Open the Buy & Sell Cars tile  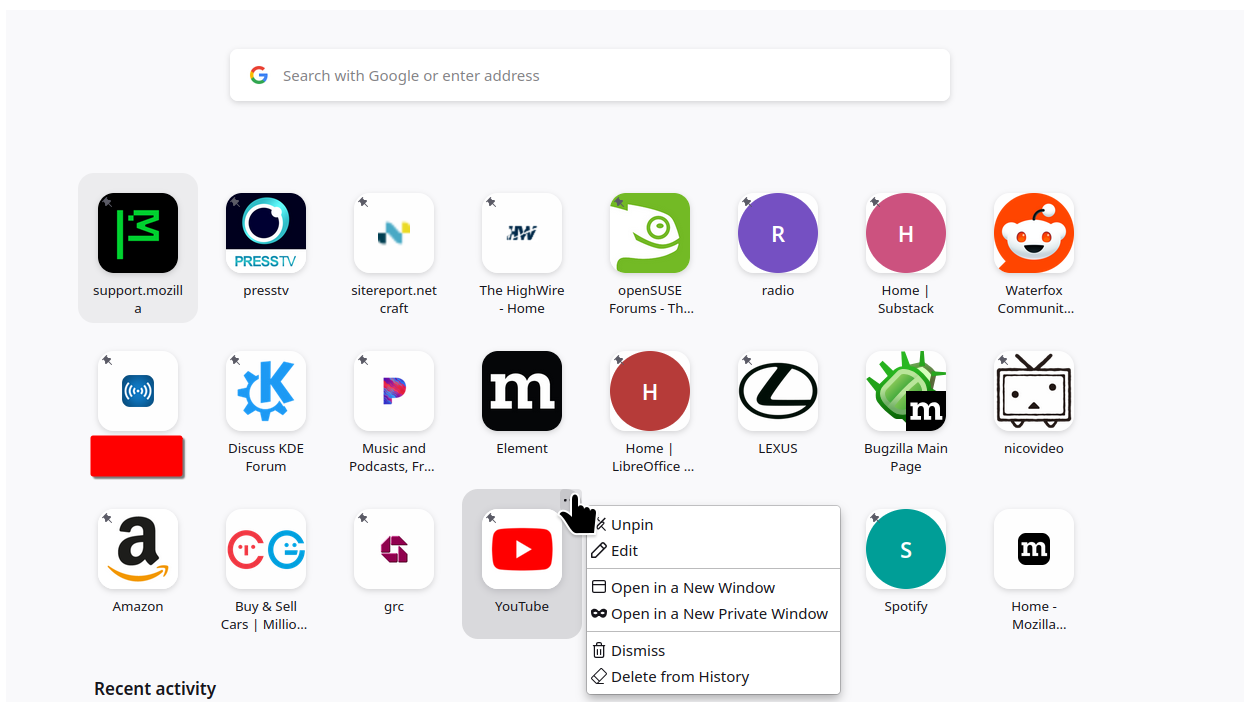266,549
